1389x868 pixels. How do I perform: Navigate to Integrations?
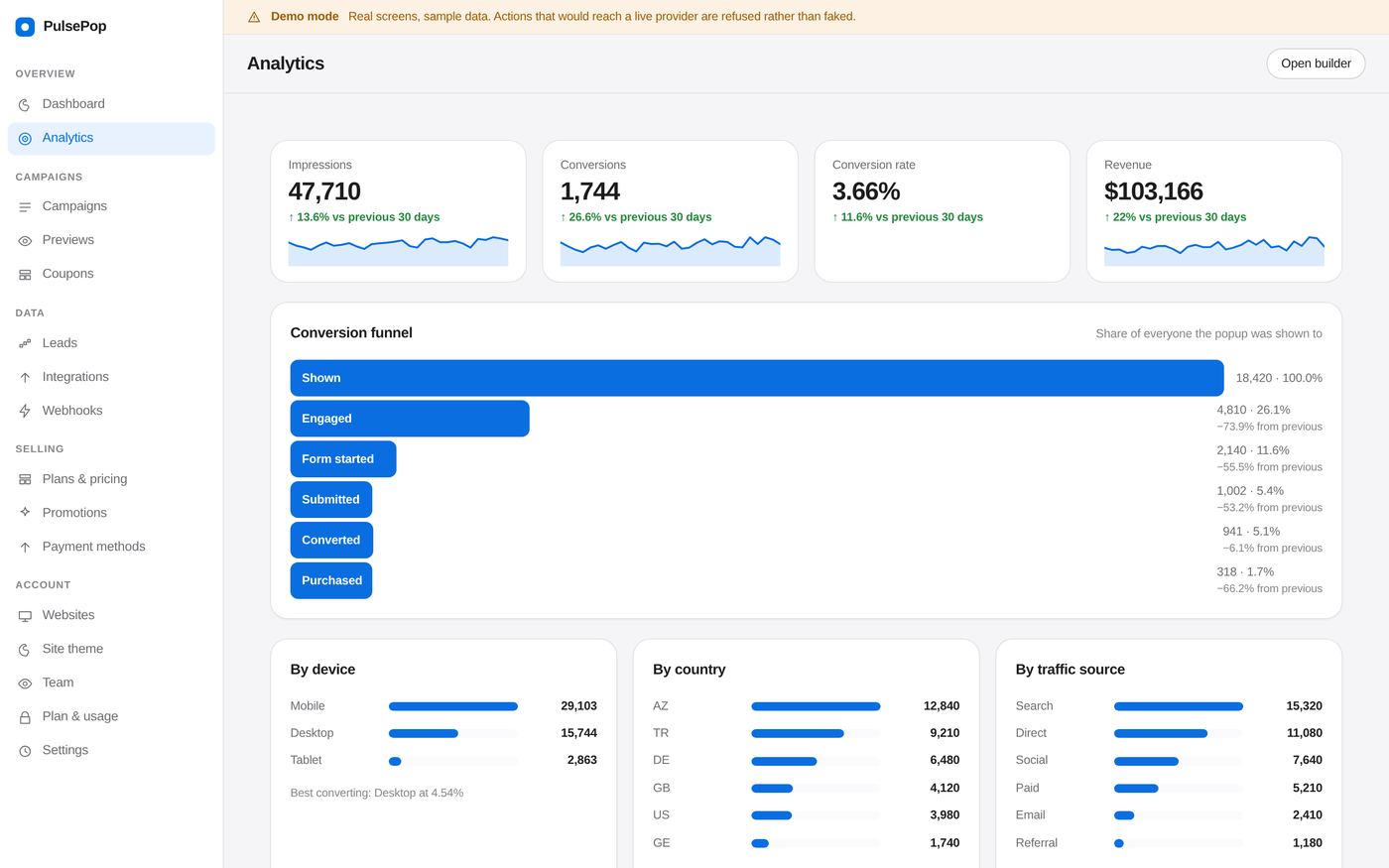[x=111, y=377]
